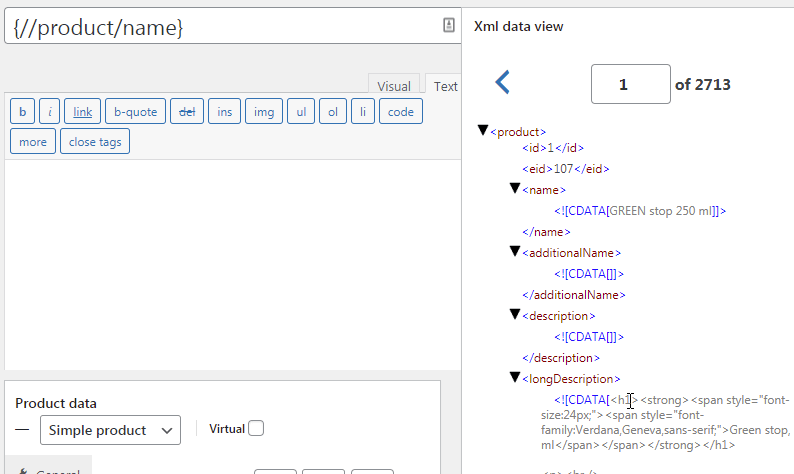Image resolution: width=794 pixels, height=474 pixels.
Task: Click the li list item button
Action: [x=364, y=112]
